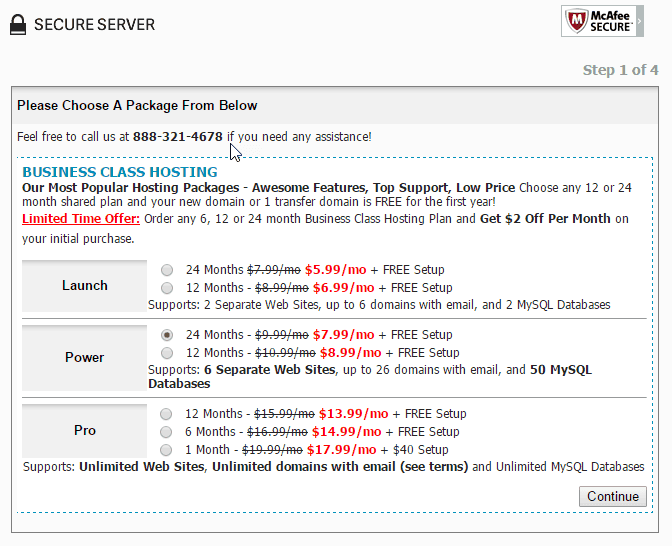Click the Power package label

pyautogui.click(x=84, y=357)
